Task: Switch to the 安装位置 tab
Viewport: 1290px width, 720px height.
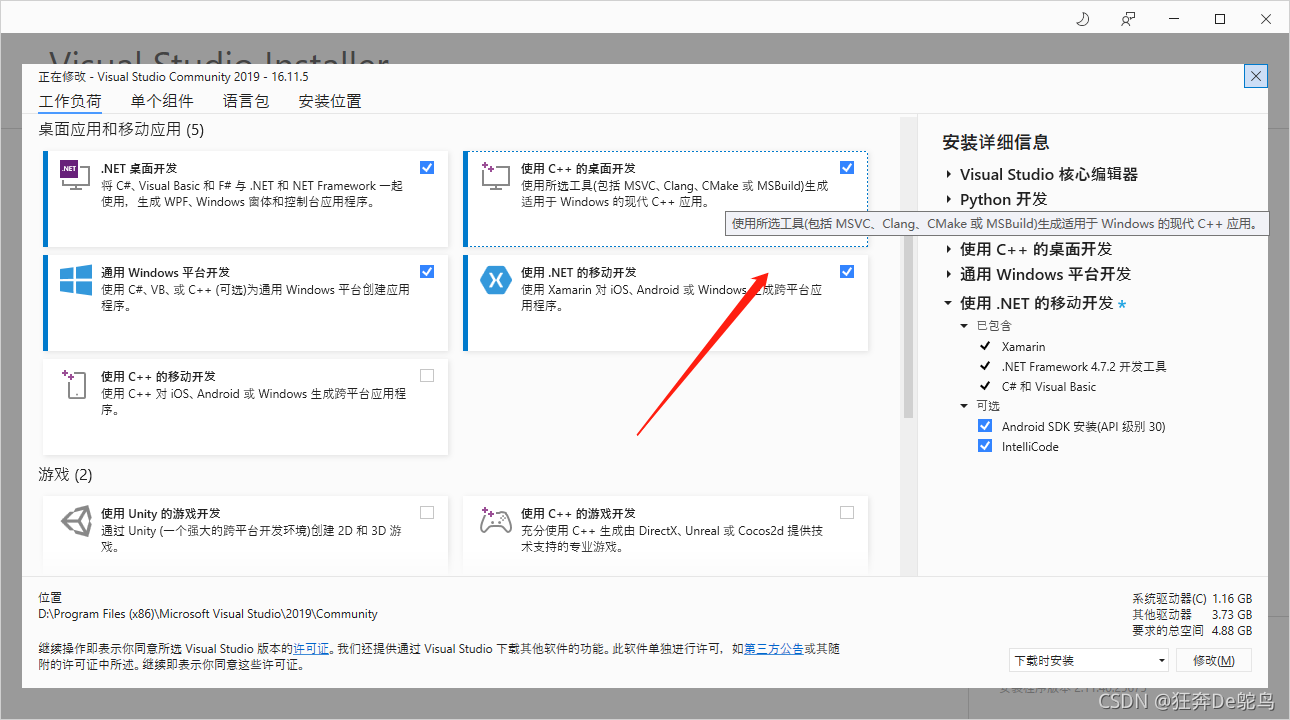Action: [x=330, y=101]
